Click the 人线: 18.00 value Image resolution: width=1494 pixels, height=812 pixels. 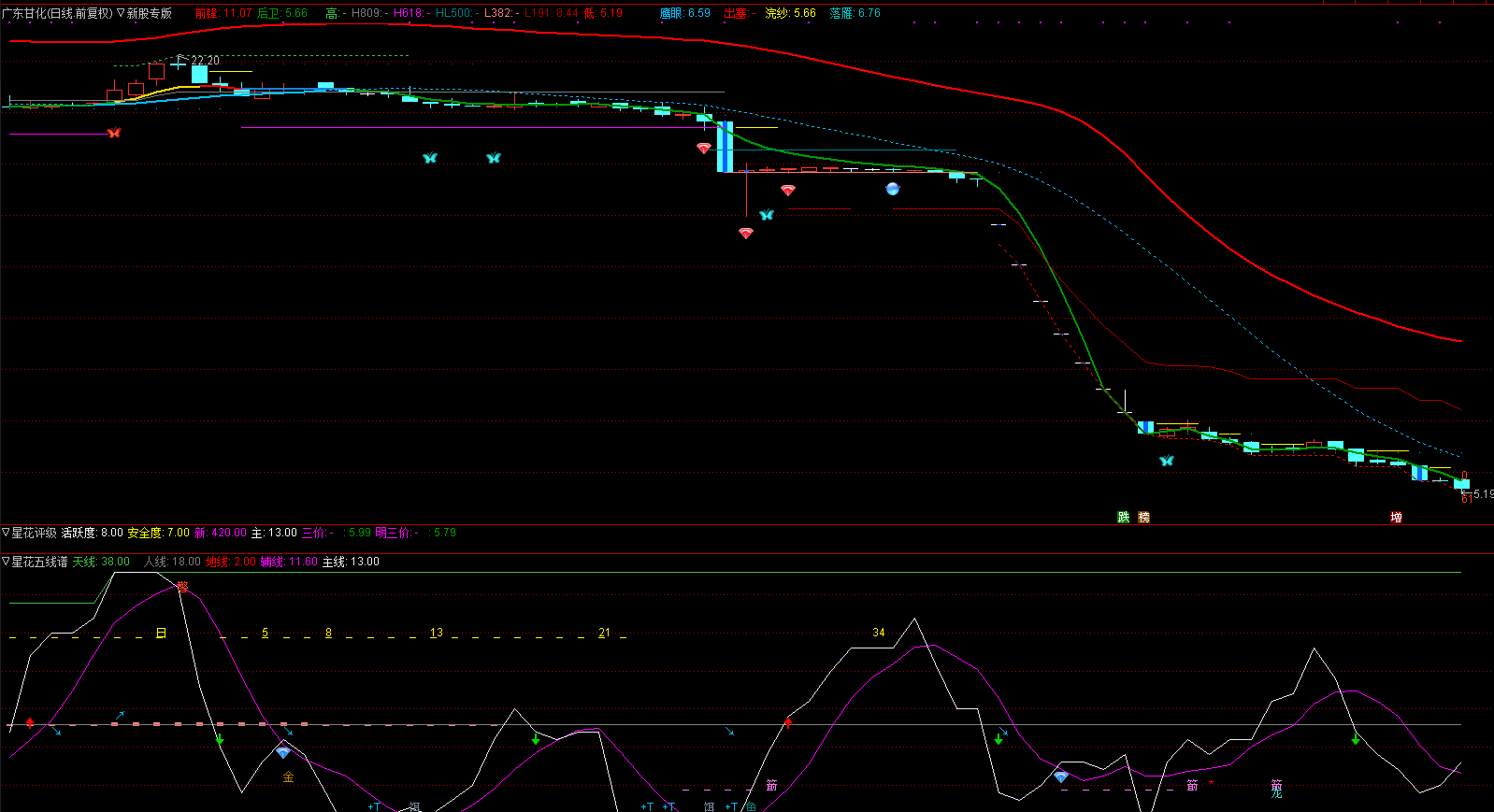(x=172, y=562)
